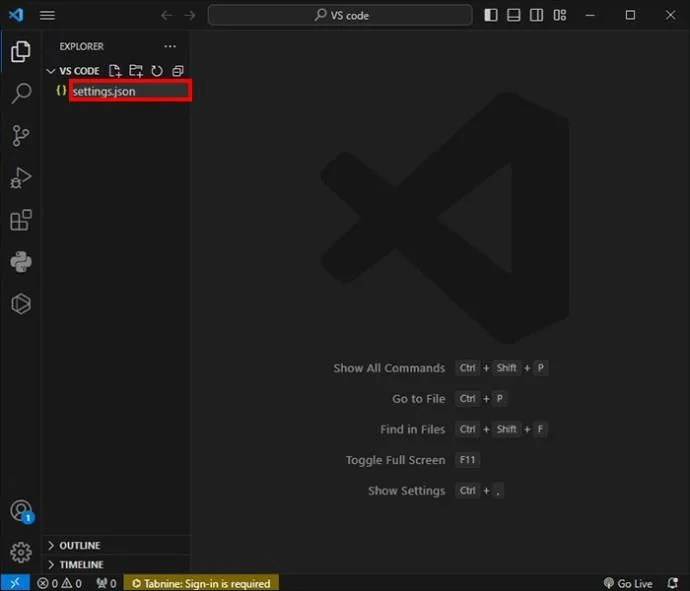Open the Source Control view
Screen dimensions: 690x591
point(21,136)
